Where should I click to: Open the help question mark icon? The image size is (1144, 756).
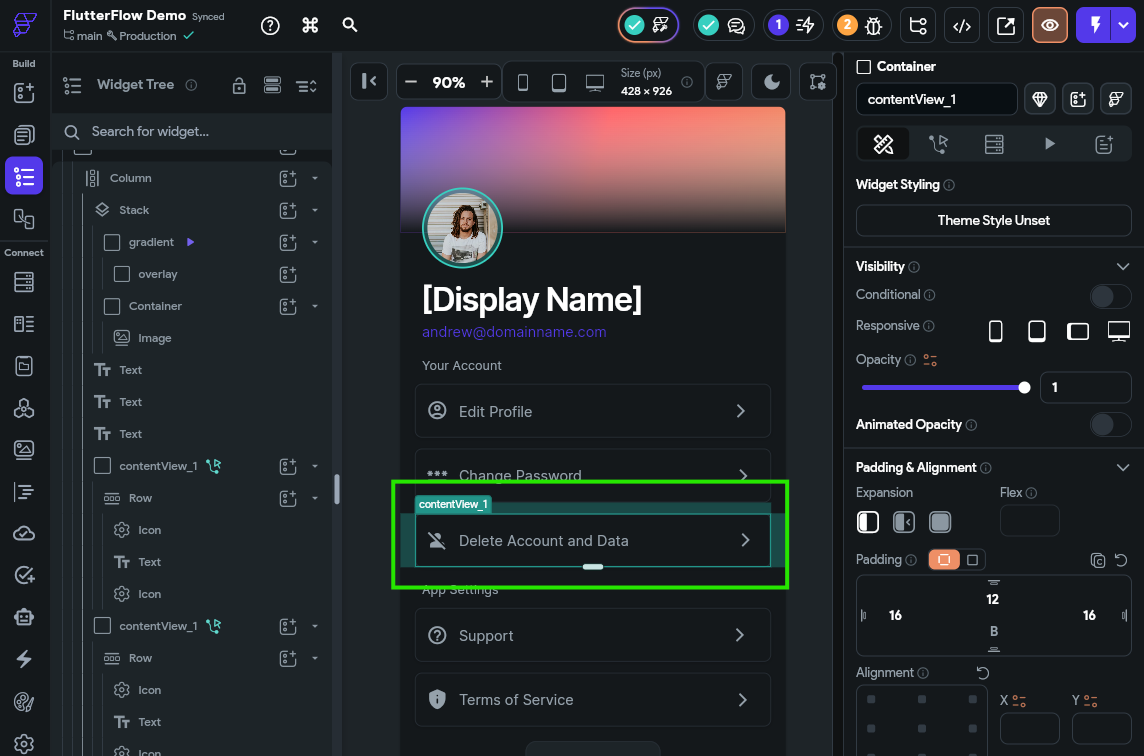[x=270, y=26]
